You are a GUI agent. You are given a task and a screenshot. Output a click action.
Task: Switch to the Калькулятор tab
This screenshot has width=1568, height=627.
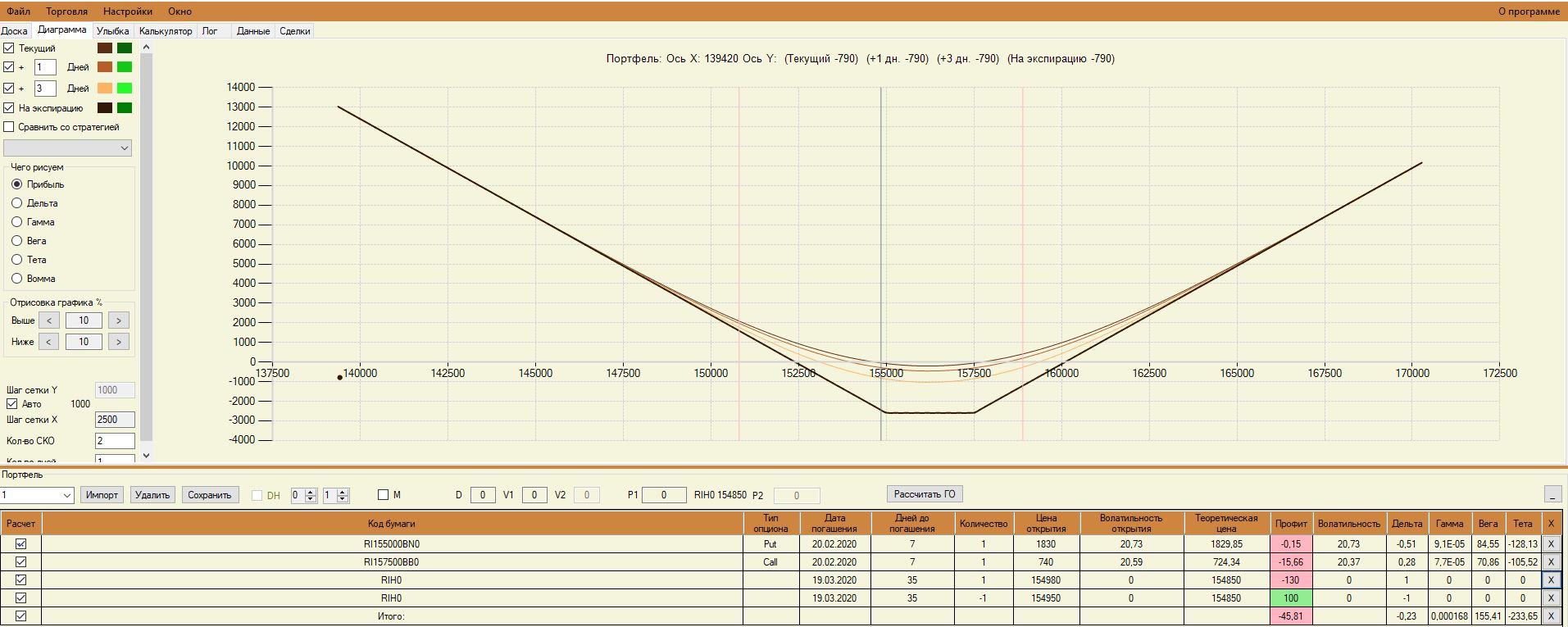click(x=166, y=31)
